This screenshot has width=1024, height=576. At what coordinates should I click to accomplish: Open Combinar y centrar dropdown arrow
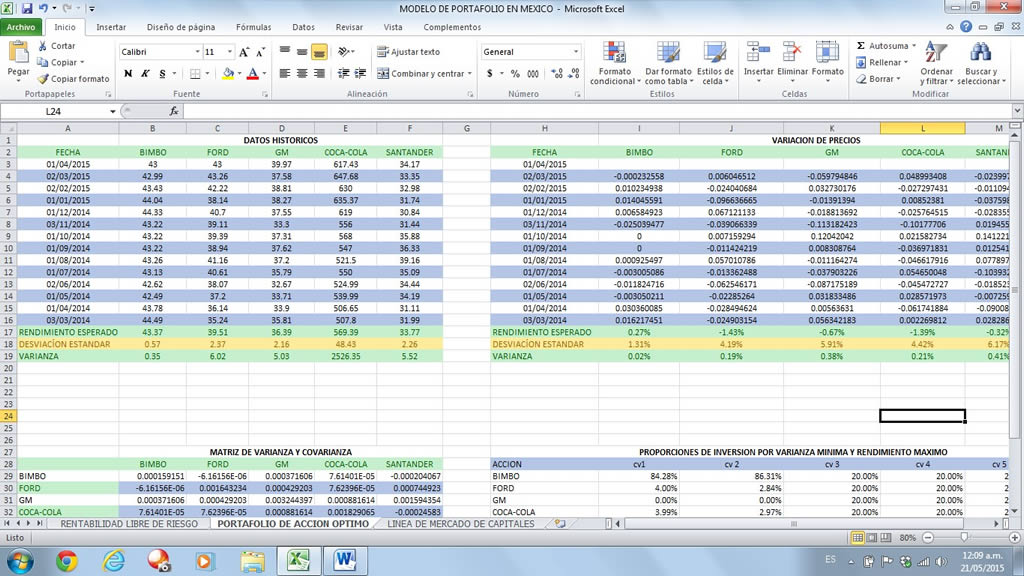470,74
